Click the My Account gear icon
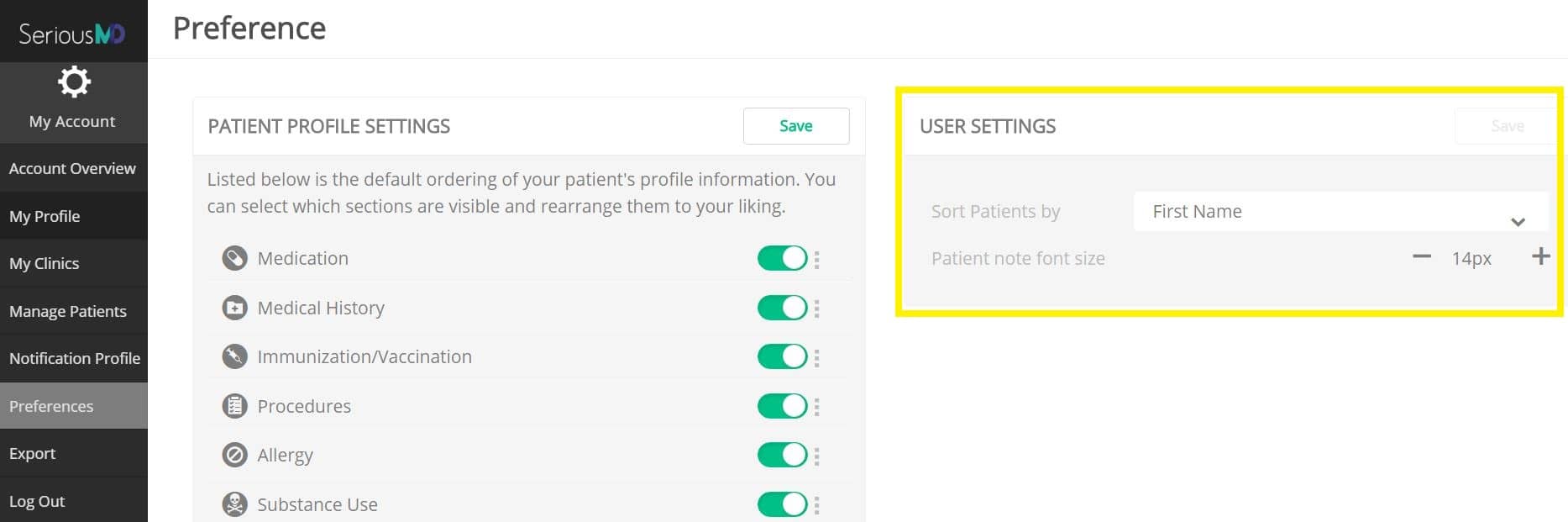 (x=74, y=82)
